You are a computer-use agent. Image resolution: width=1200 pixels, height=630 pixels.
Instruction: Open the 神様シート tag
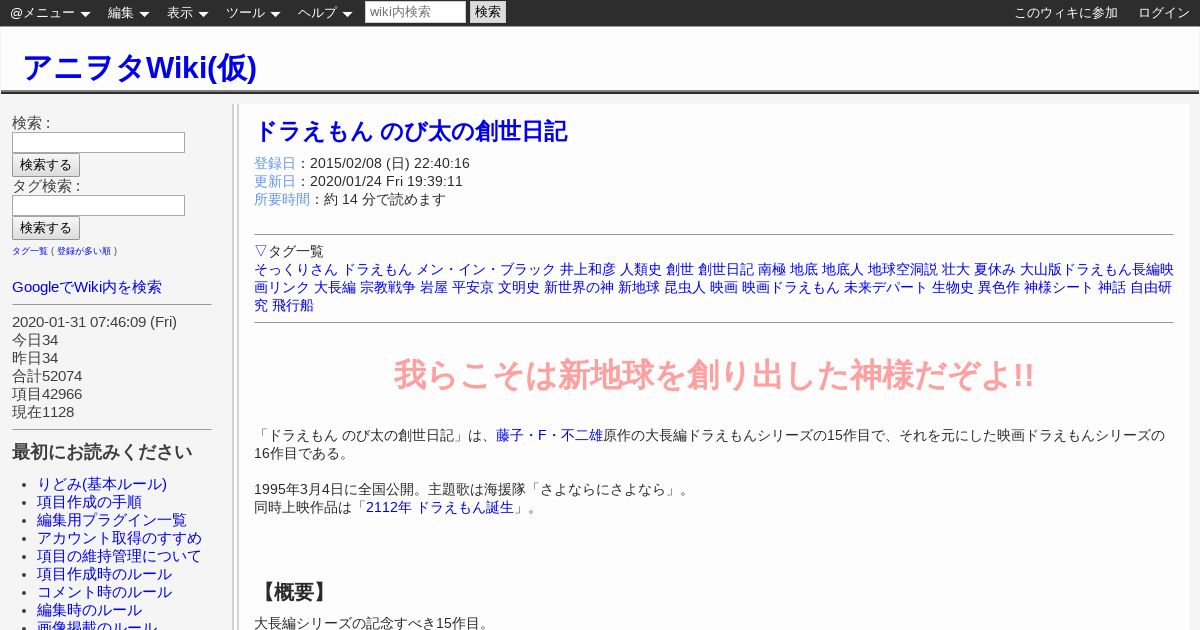(x=1059, y=288)
